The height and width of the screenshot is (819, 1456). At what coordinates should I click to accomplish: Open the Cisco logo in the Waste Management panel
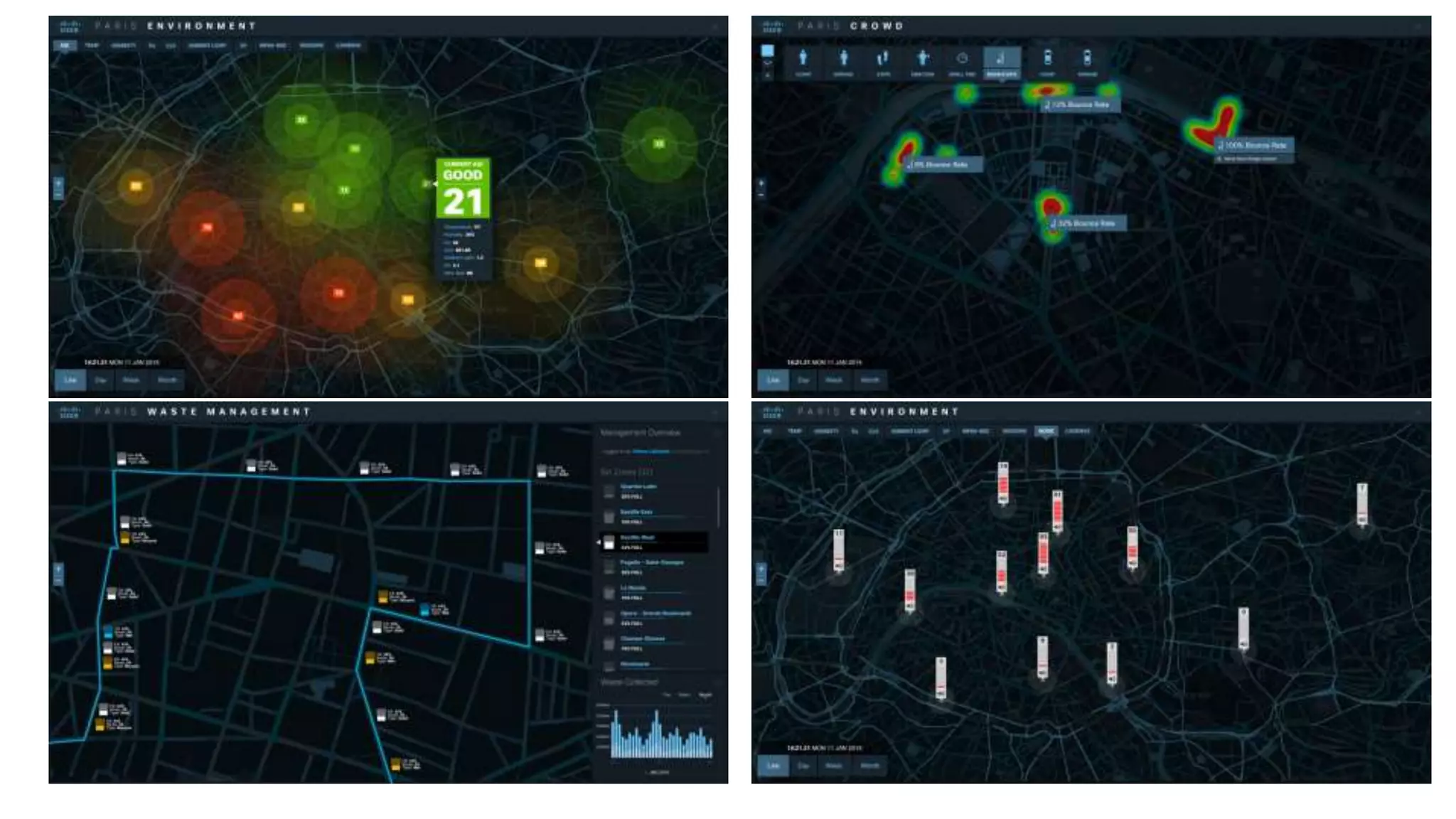(x=69, y=412)
